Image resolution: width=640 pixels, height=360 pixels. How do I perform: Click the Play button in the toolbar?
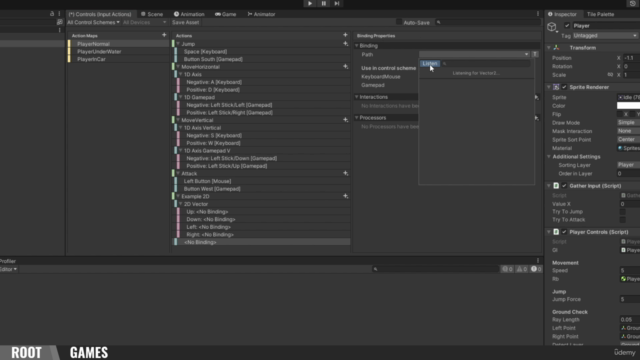(310, 3)
